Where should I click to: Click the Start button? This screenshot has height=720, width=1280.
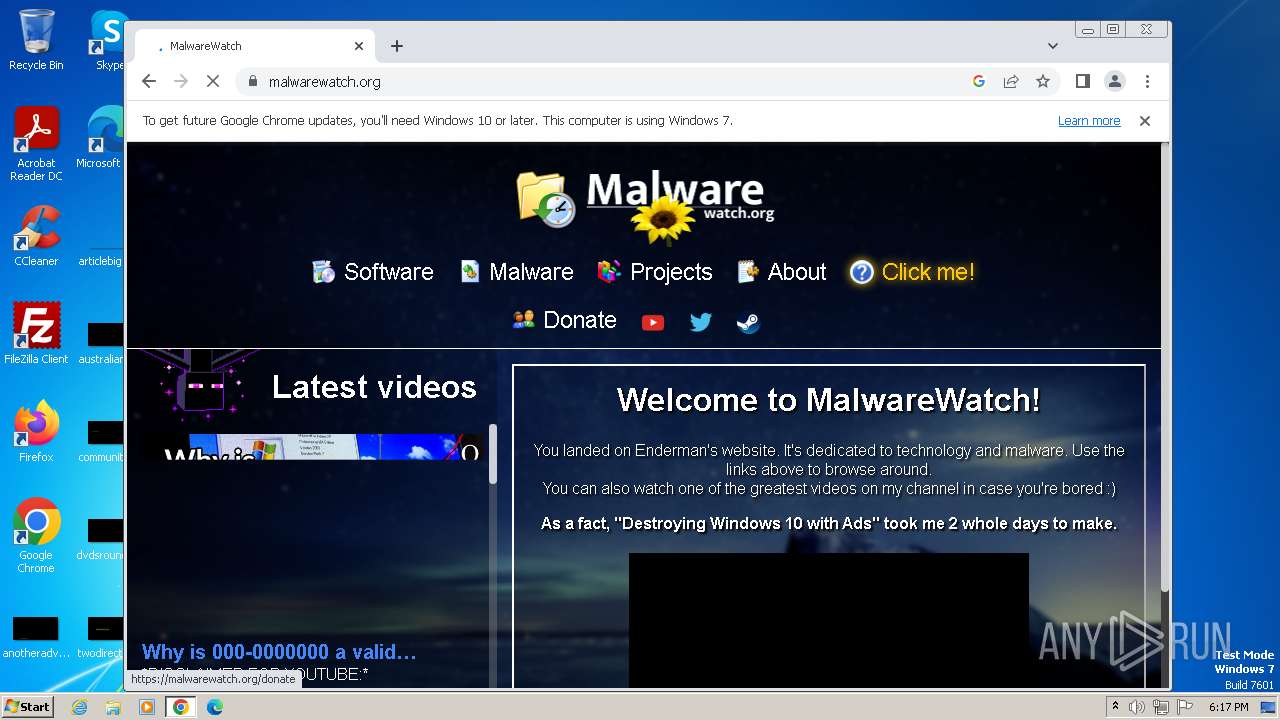[x=28, y=707]
